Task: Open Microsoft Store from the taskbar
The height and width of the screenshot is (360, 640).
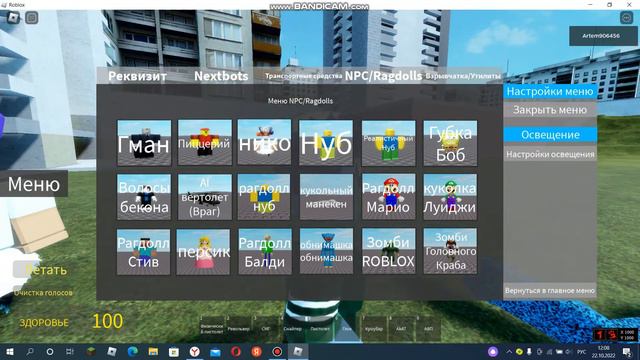Action: click(174, 351)
